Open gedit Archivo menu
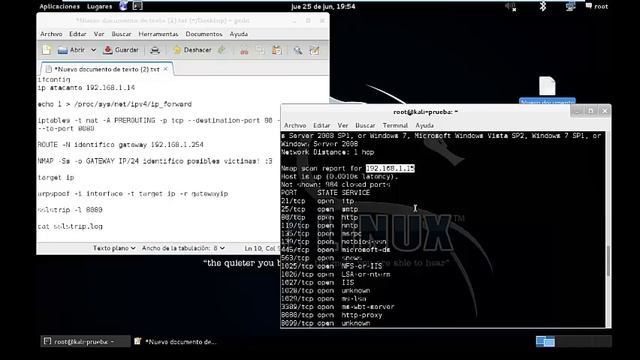Image resolution: width=640 pixels, height=360 pixels. point(51,34)
